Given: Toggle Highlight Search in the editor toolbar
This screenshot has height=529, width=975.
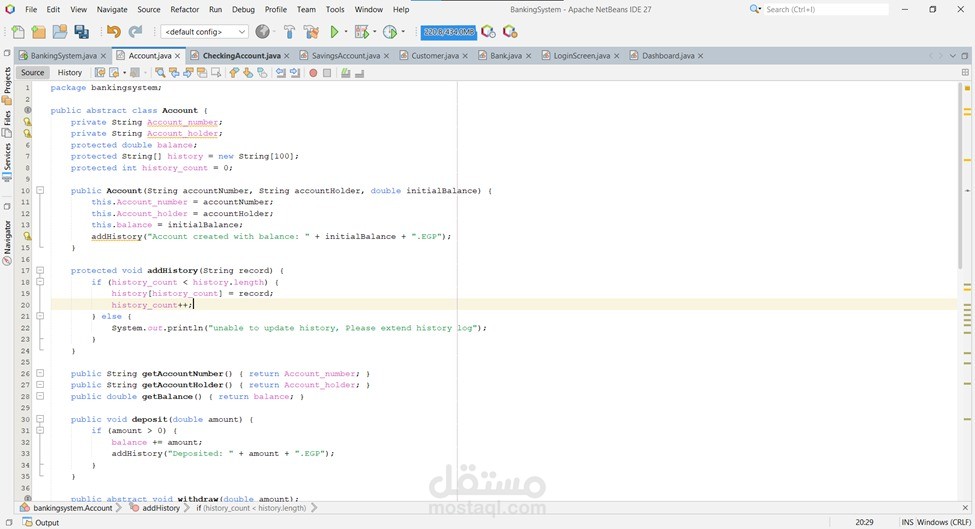Looking at the screenshot, I should 202,73.
